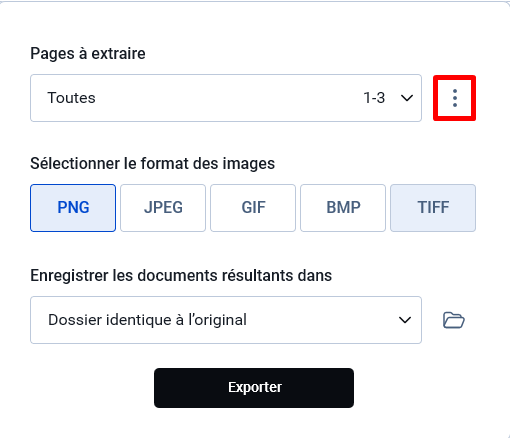Click the folder browse icon

tap(454, 320)
